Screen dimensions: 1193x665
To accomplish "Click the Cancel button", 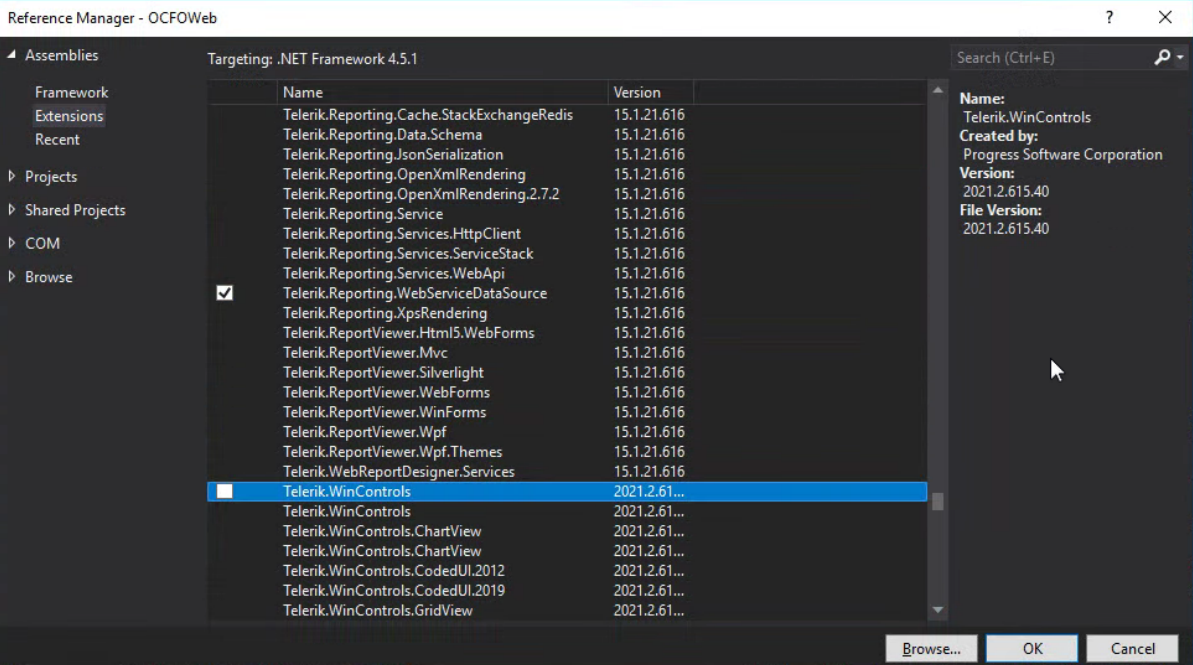I will [x=1132, y=648].
